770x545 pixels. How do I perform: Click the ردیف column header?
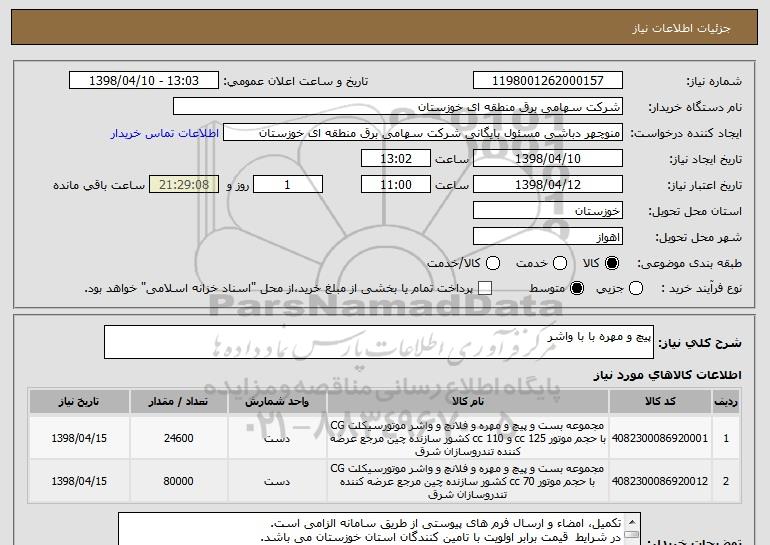pos(726,402)
